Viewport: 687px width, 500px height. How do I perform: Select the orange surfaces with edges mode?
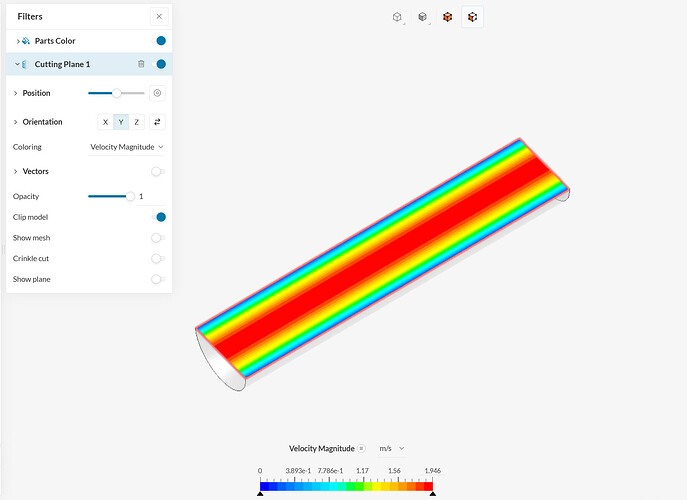(x=472, y=17)
